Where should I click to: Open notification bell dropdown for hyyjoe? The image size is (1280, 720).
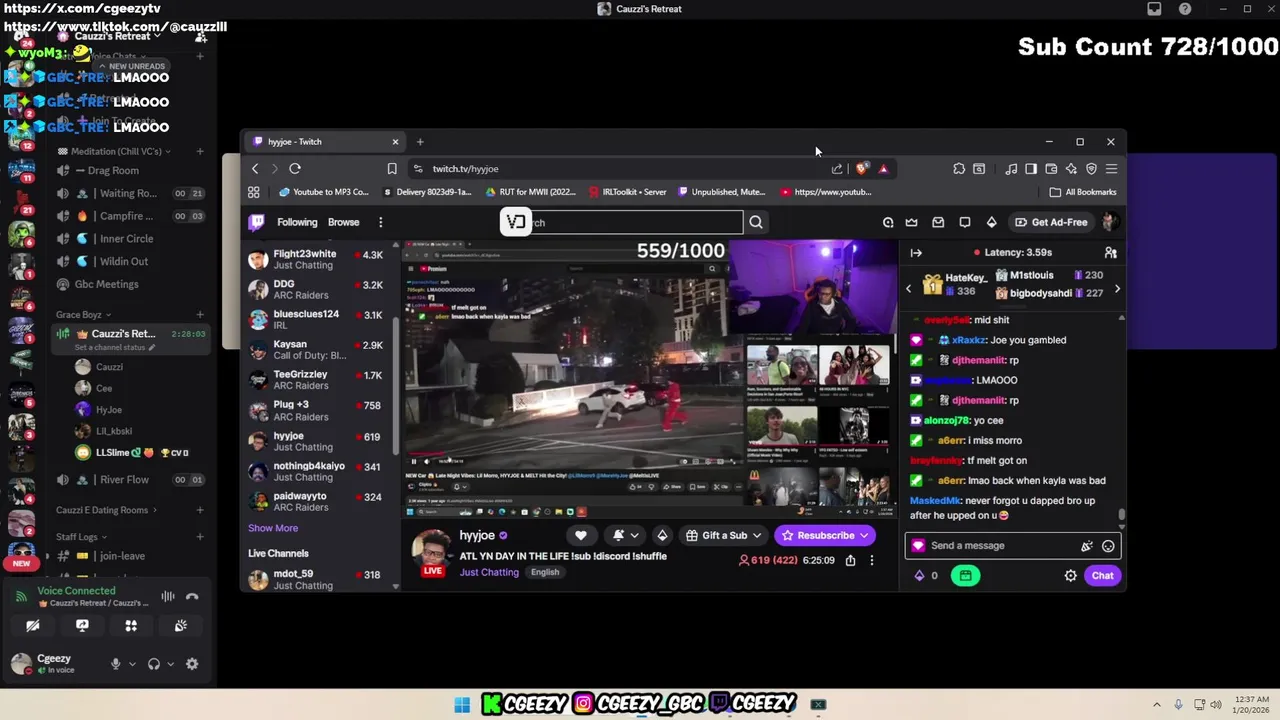pyautogui.click(x=625, y=535)
